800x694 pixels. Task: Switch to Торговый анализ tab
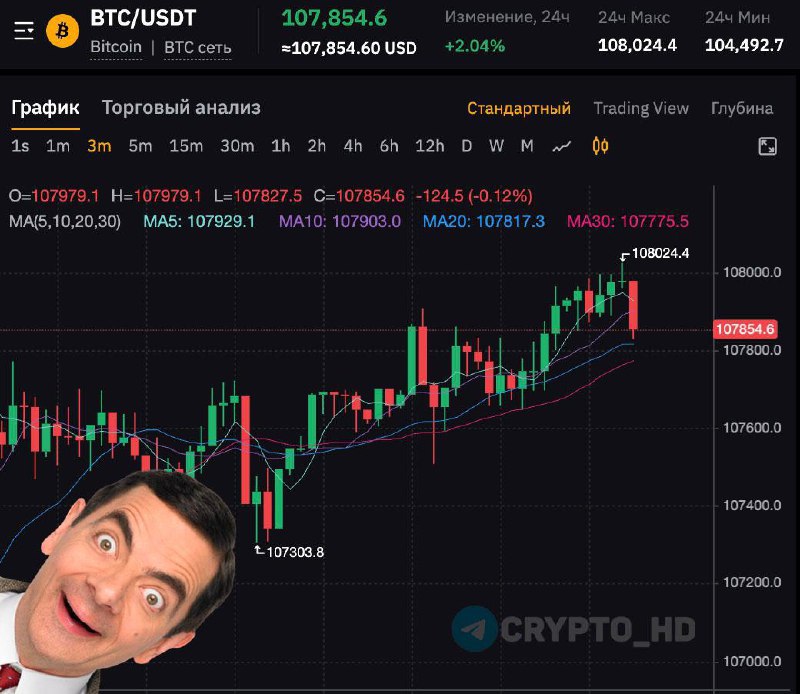(x=181, y=108)
